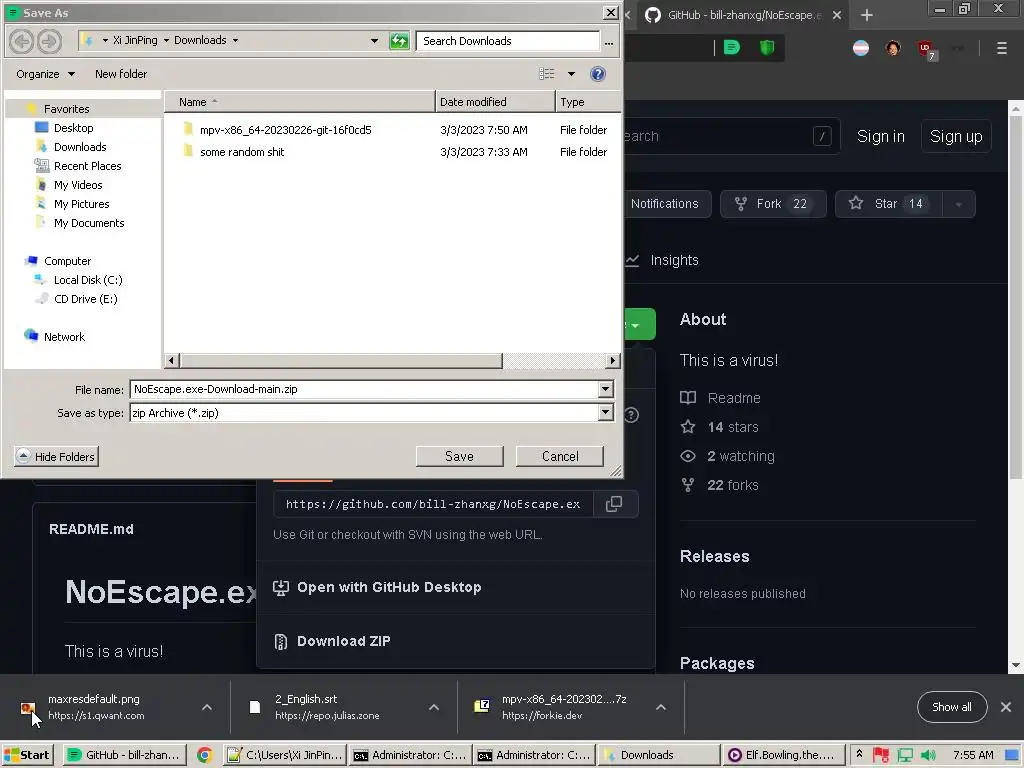The image size is (1024, 768).
Task: Click Sign in on GitHub
Action: click(880, 136)
